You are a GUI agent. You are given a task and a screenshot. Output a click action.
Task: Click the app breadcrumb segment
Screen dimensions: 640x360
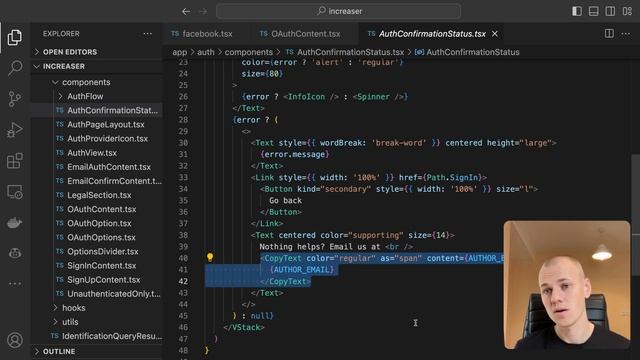(x=179, y=52)
